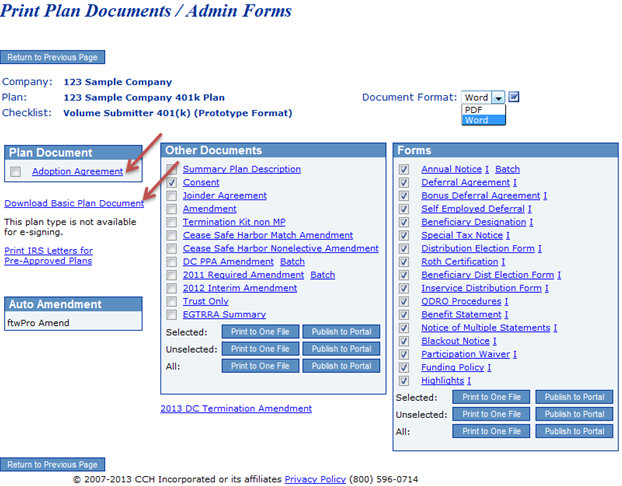The width and height of the screenshot is (622, 486).
Task: Choose PDF from the format list
Action: [x=483, y=110]
